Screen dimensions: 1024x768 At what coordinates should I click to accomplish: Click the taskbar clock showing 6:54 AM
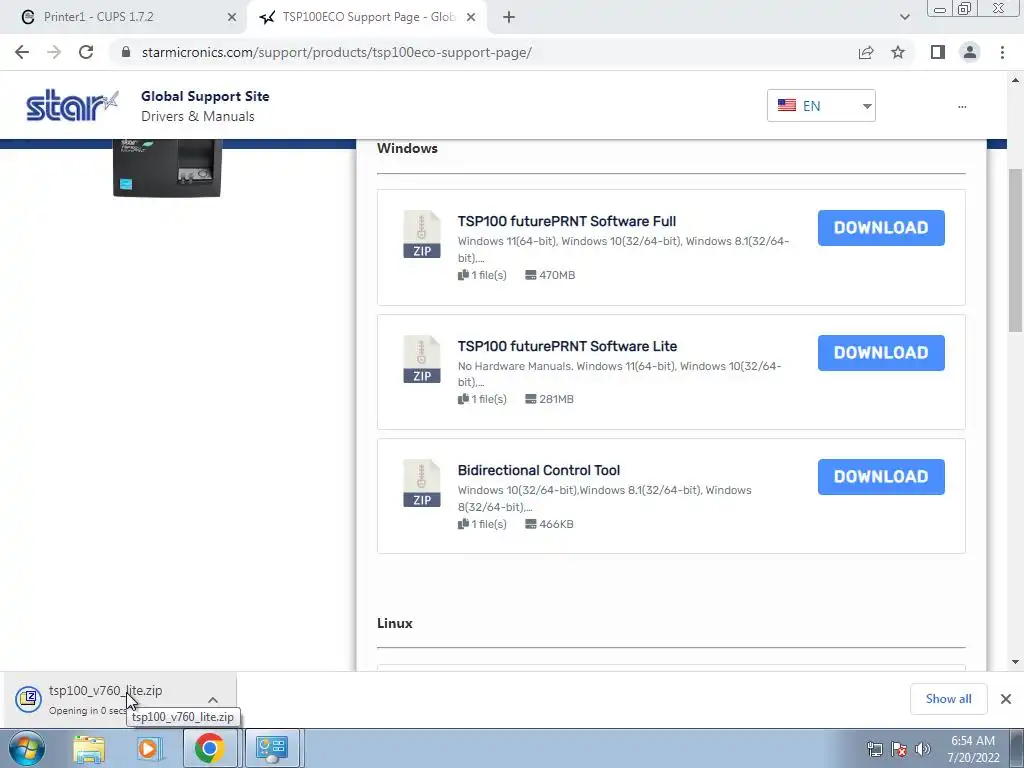pyautogui.click(x=973, y=749)
